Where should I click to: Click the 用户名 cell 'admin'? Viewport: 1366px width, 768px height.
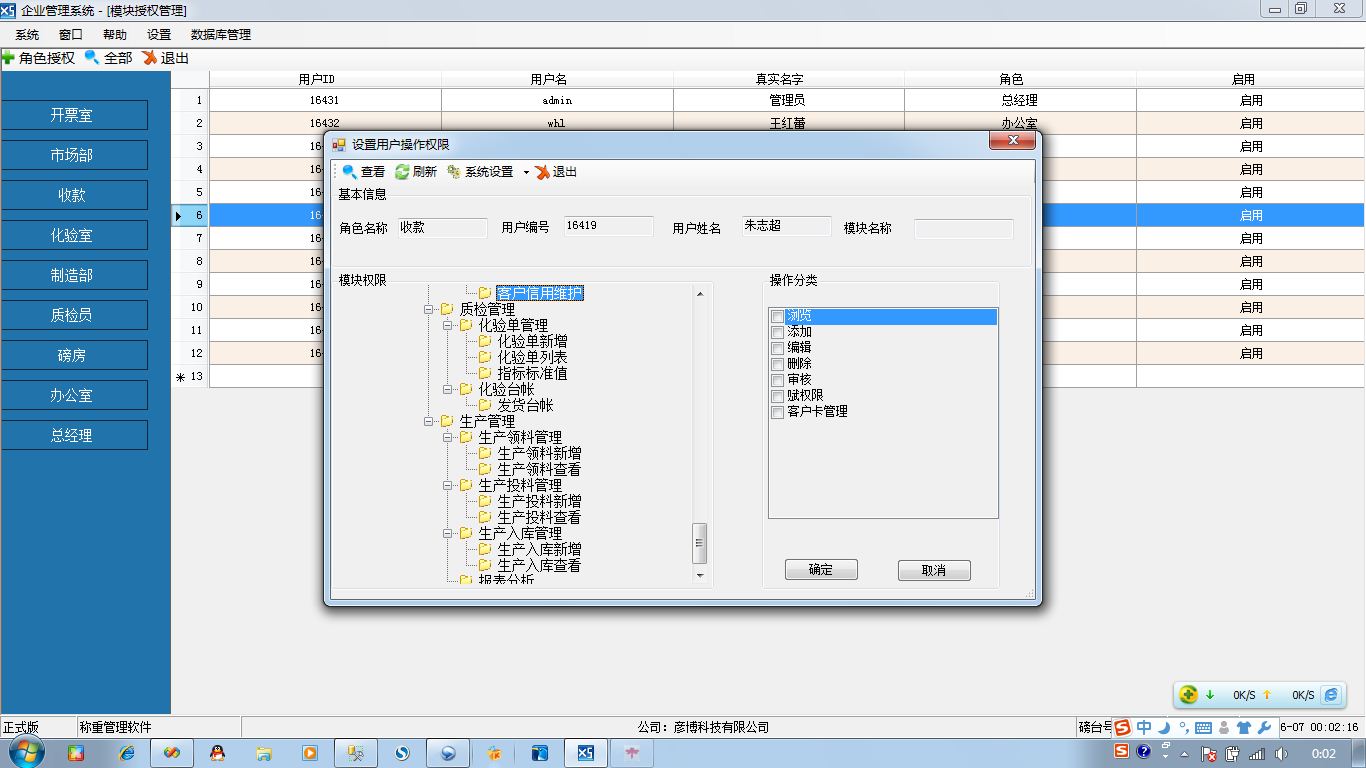[x=557, y=100]
